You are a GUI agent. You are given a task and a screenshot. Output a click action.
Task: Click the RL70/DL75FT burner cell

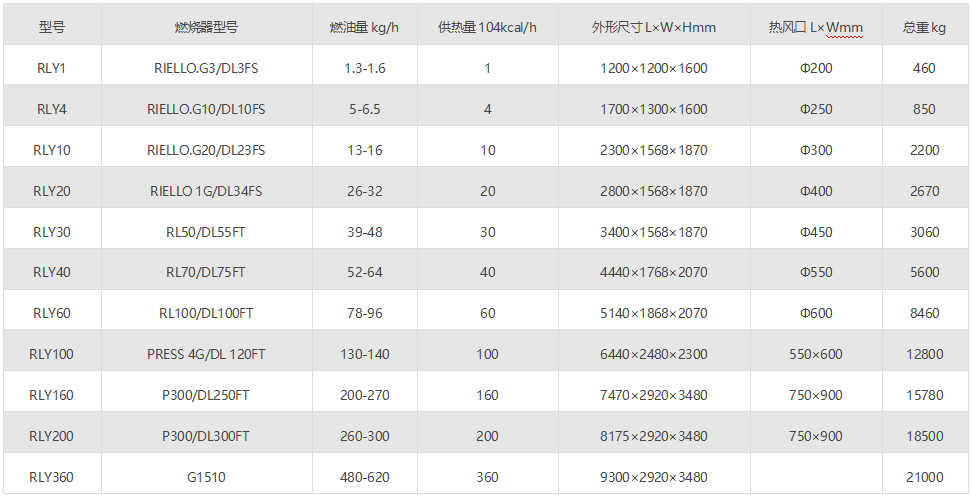point(206,273)
